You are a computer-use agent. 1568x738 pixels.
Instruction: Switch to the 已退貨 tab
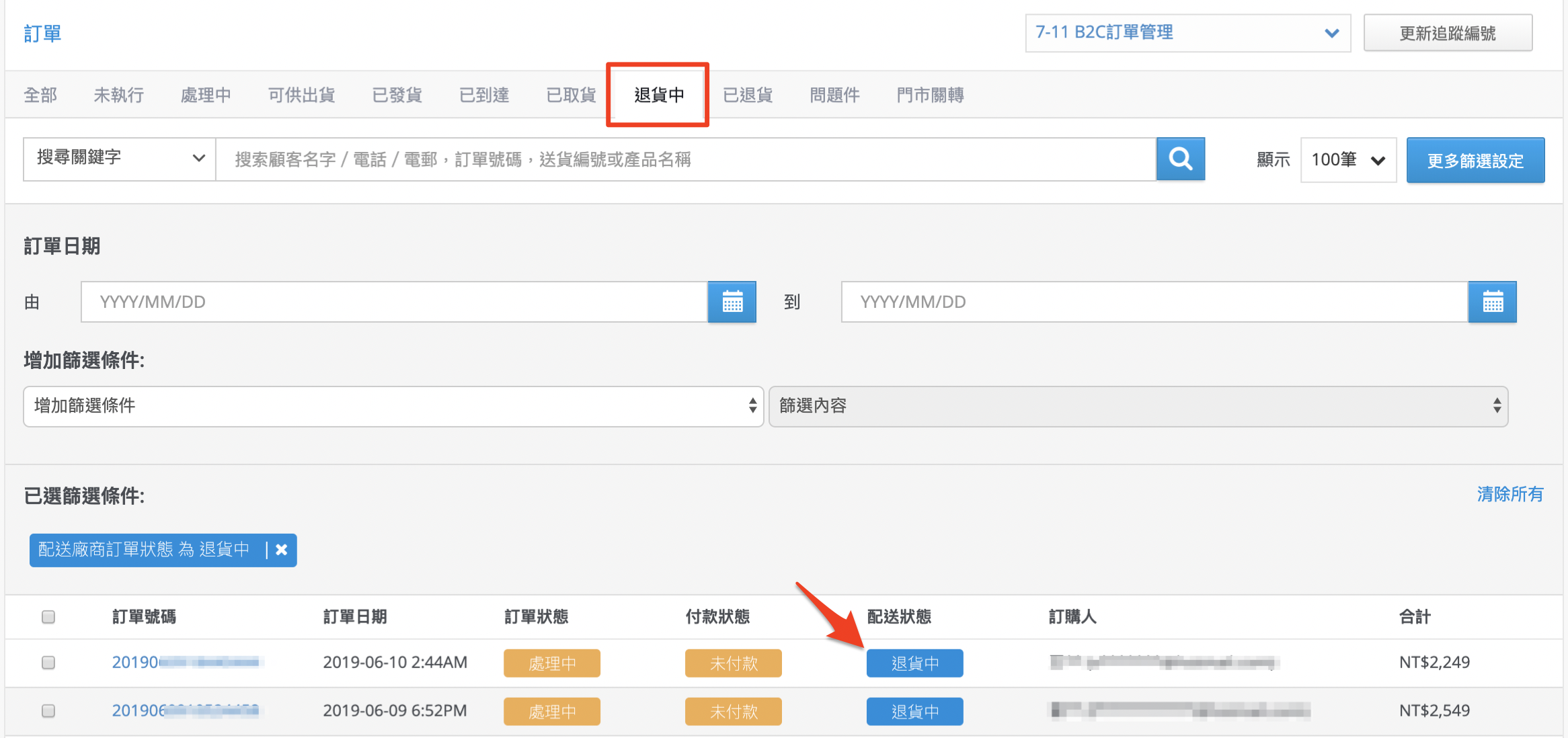(x=748, y=95)
